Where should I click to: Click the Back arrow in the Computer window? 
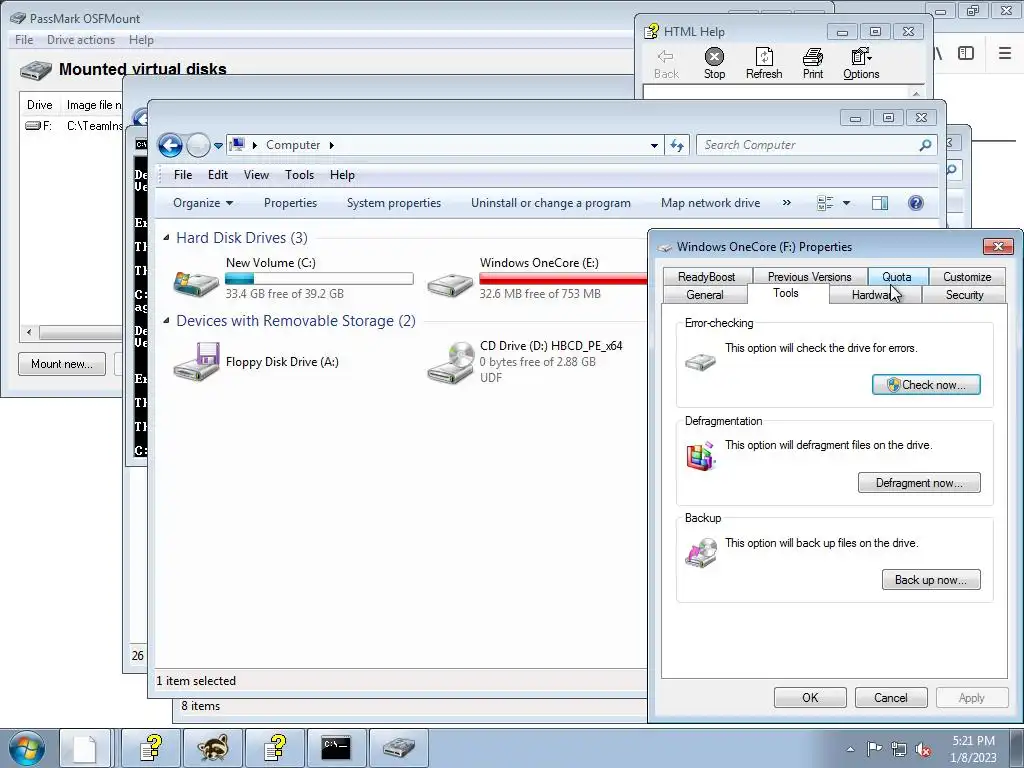point(170,145)
